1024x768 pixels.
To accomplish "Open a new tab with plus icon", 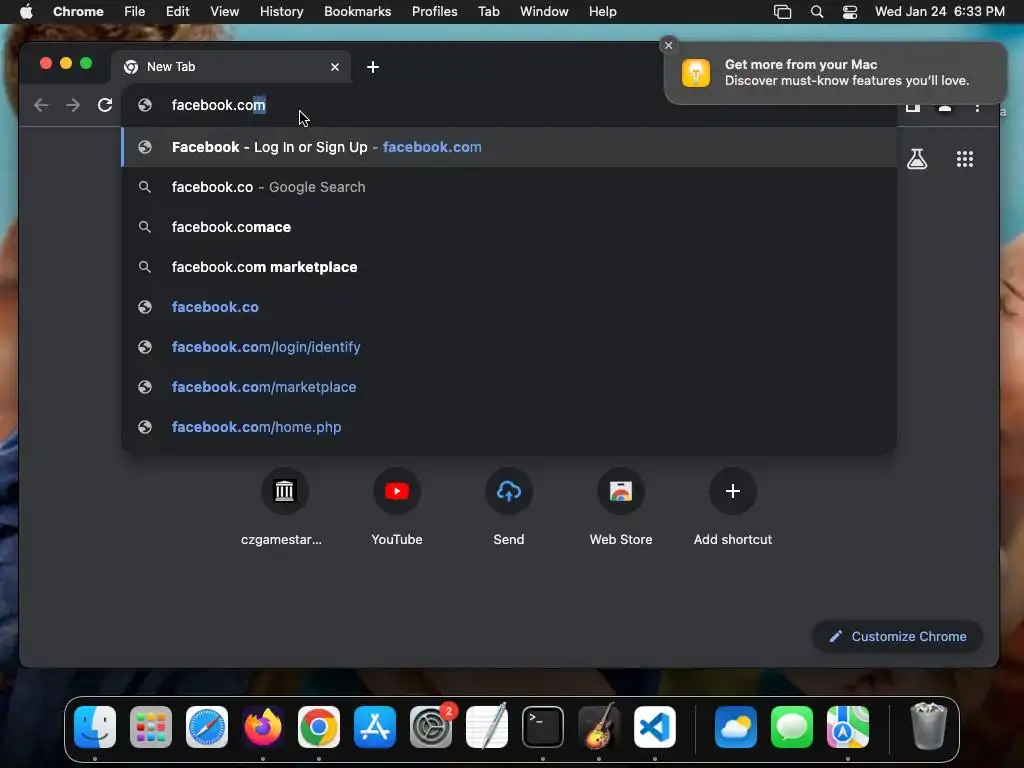I will tap(373, 67).
